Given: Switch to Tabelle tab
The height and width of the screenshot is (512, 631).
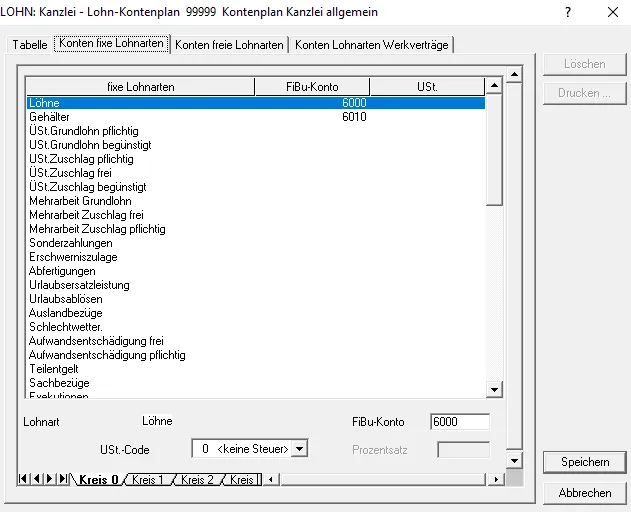Looking at the screenshot, I should pyautogui.click(x=30, y=44).
